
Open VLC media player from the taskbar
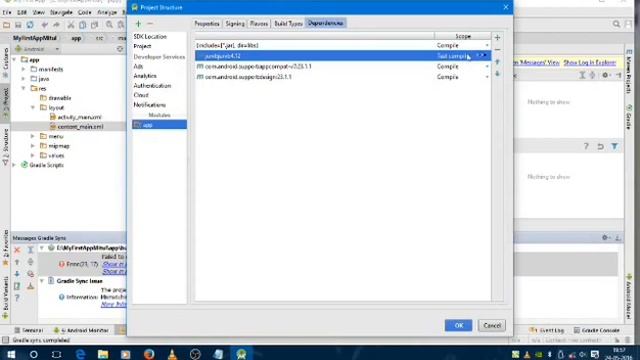click(172, 354)
